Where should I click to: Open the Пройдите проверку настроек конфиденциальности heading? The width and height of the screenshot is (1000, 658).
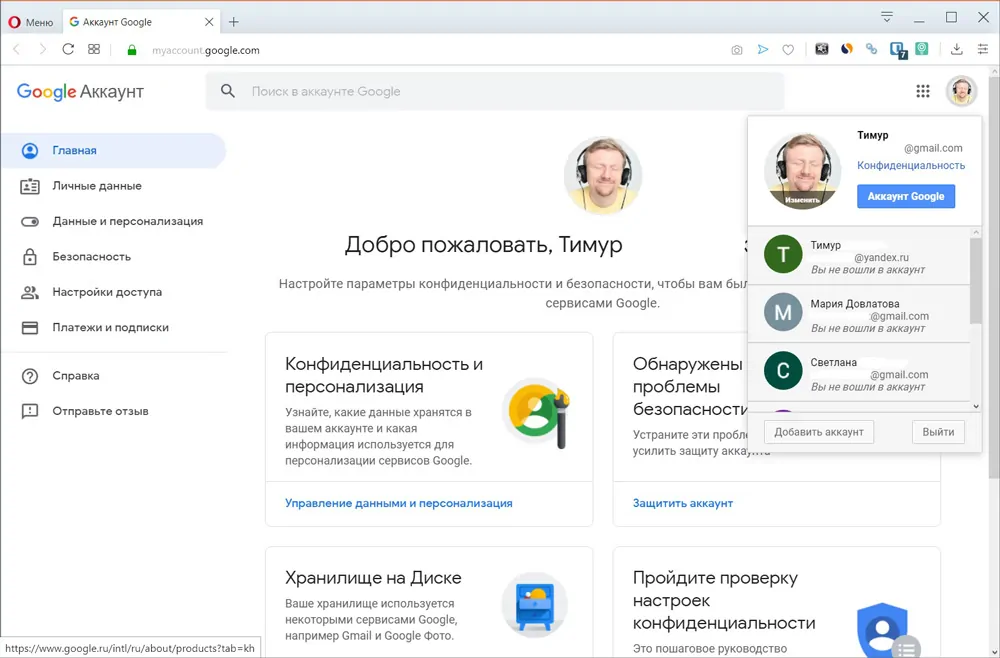pyautogui.click(x=724, y=600)
